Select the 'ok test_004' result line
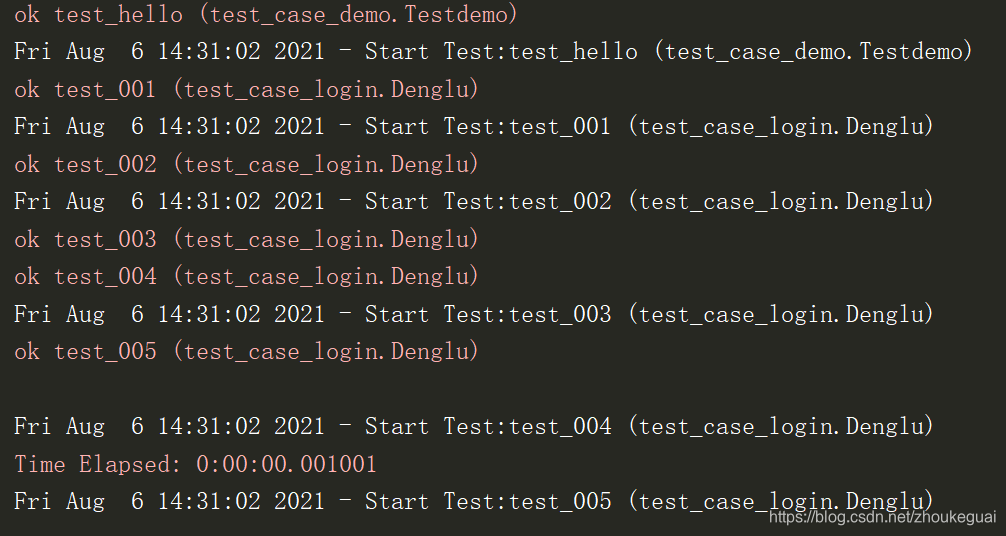Screen dimensions: 1006x536 [246, 276]
